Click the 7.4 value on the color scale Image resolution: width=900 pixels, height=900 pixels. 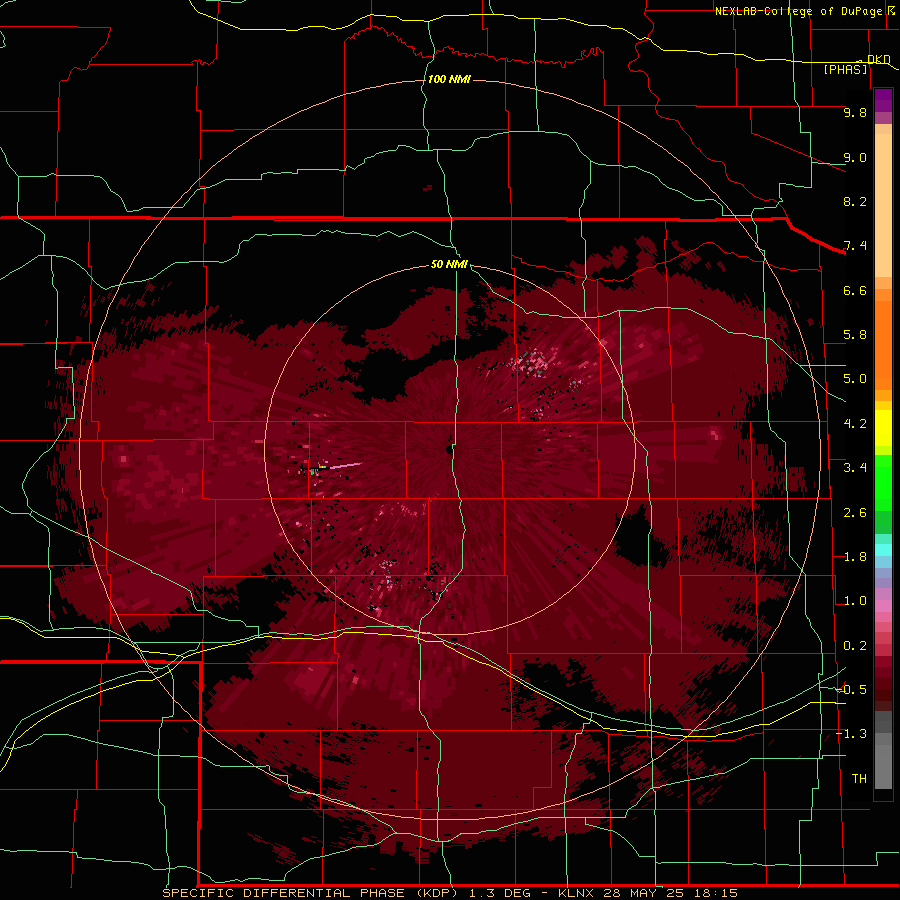(855, 246)
